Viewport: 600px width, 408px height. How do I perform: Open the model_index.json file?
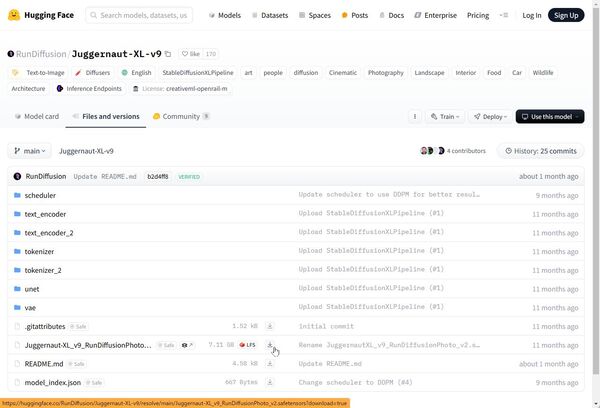click(x=53, y=382)
